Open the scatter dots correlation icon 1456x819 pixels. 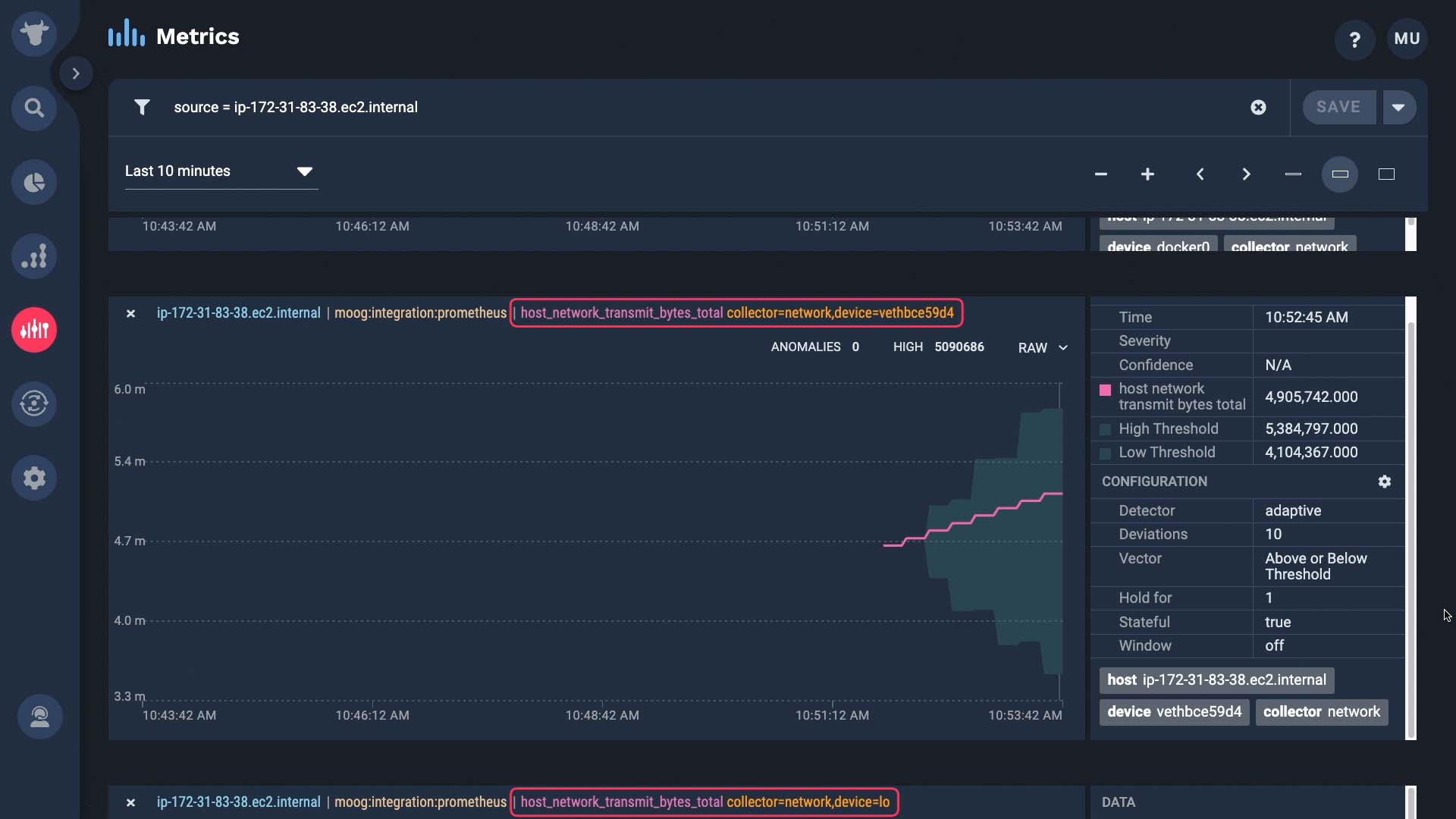pos(34,256)
